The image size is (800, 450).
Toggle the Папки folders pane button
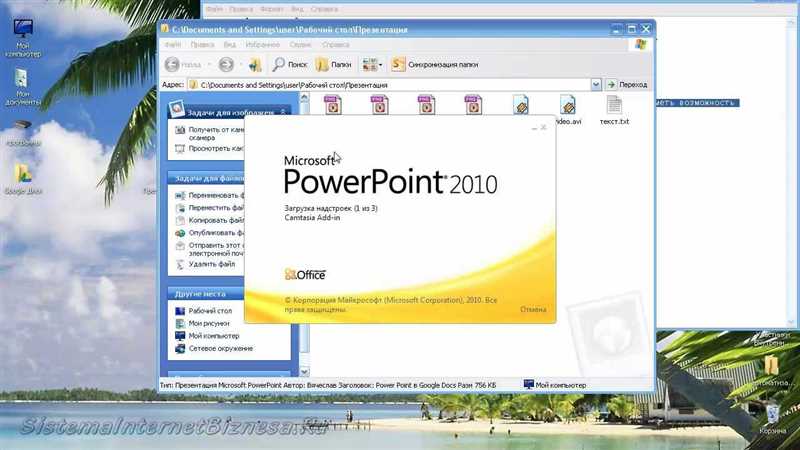pyautogui.click(x=334, y=64)
